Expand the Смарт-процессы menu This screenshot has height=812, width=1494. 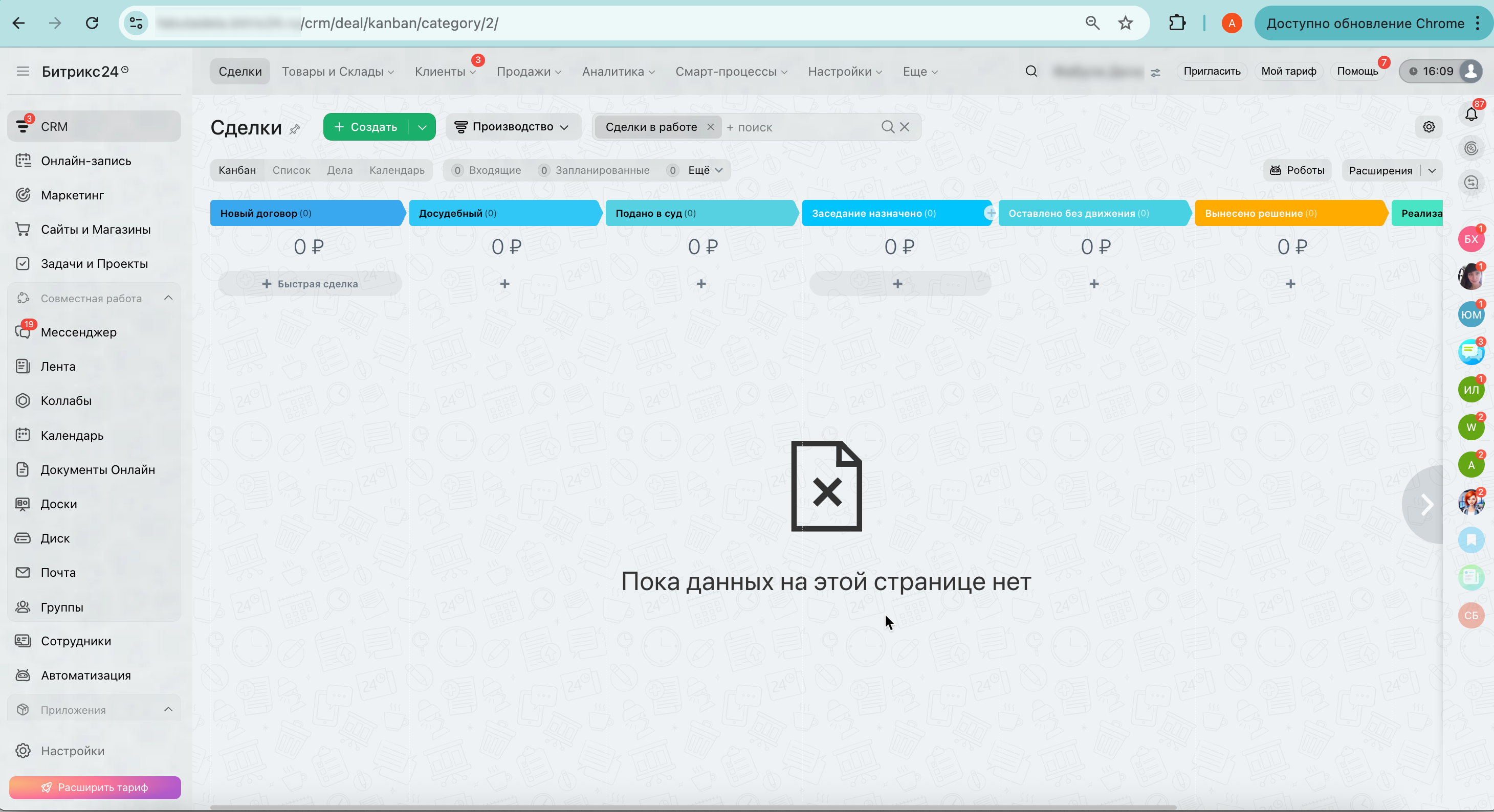coord(731,71)
